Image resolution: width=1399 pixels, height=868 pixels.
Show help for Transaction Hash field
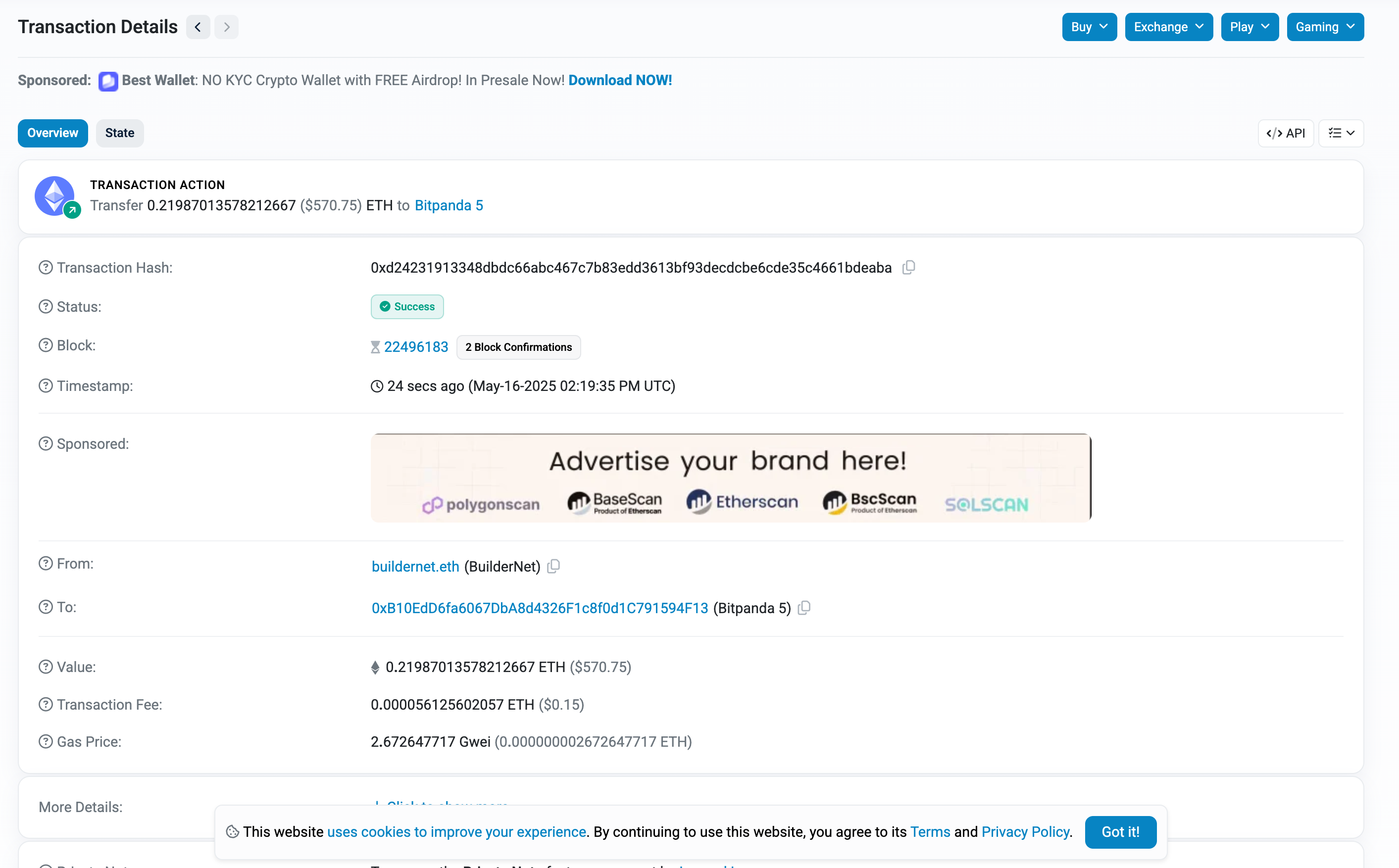46,268
